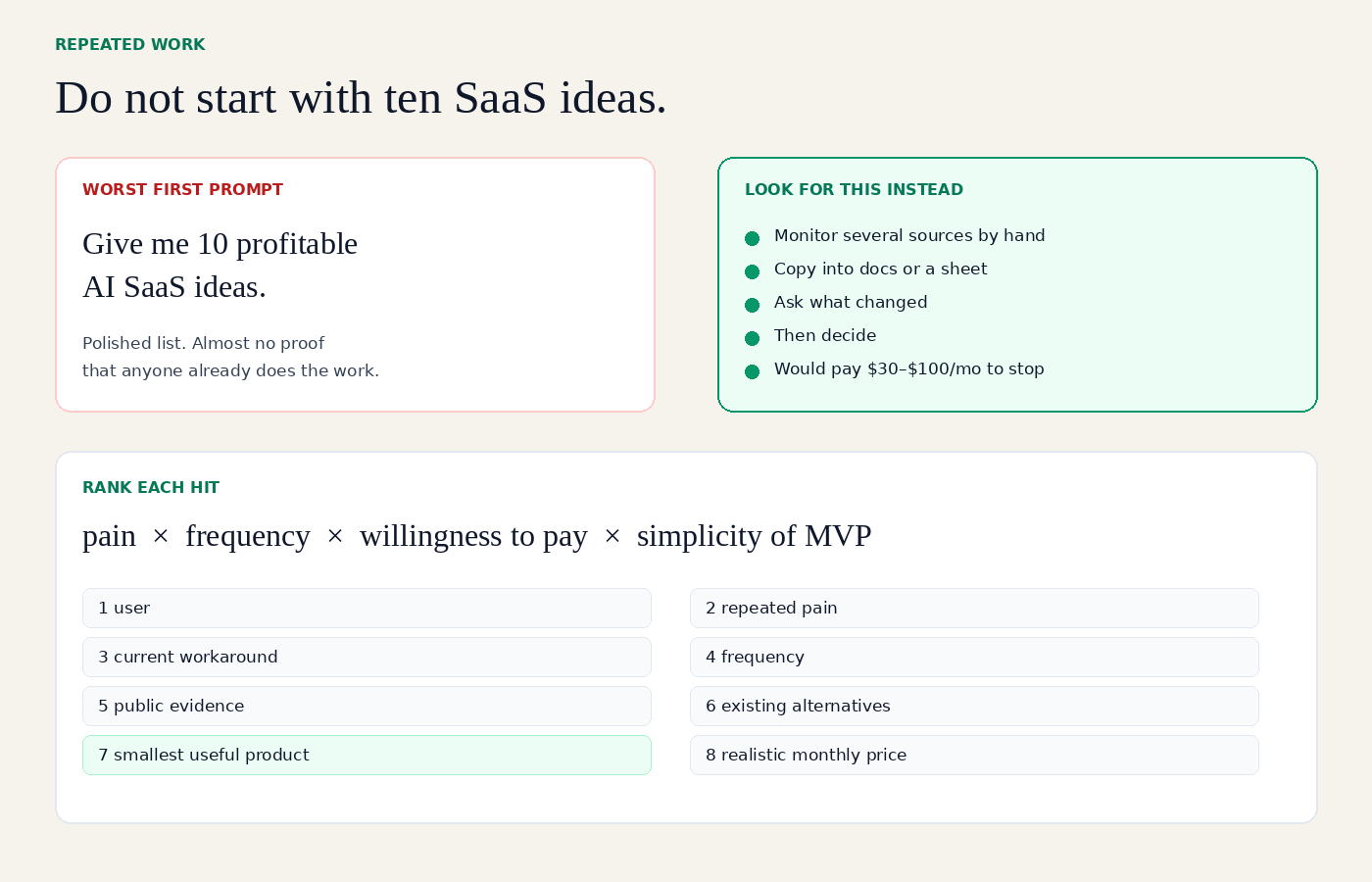
Task: Click the bullet dot next to Copy into docs
Action: tap(753, 271)
